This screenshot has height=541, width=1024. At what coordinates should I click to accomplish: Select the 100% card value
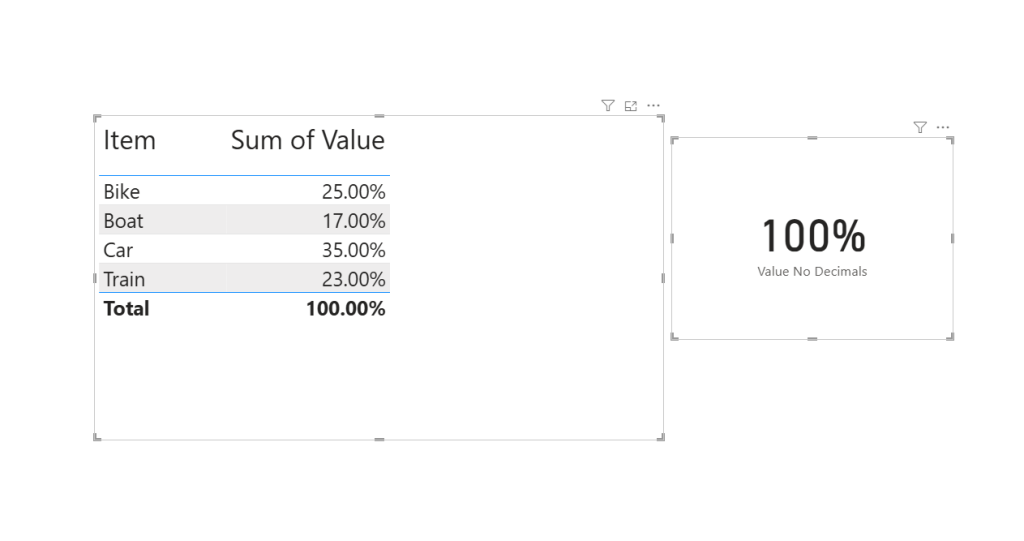pos(812,236)
